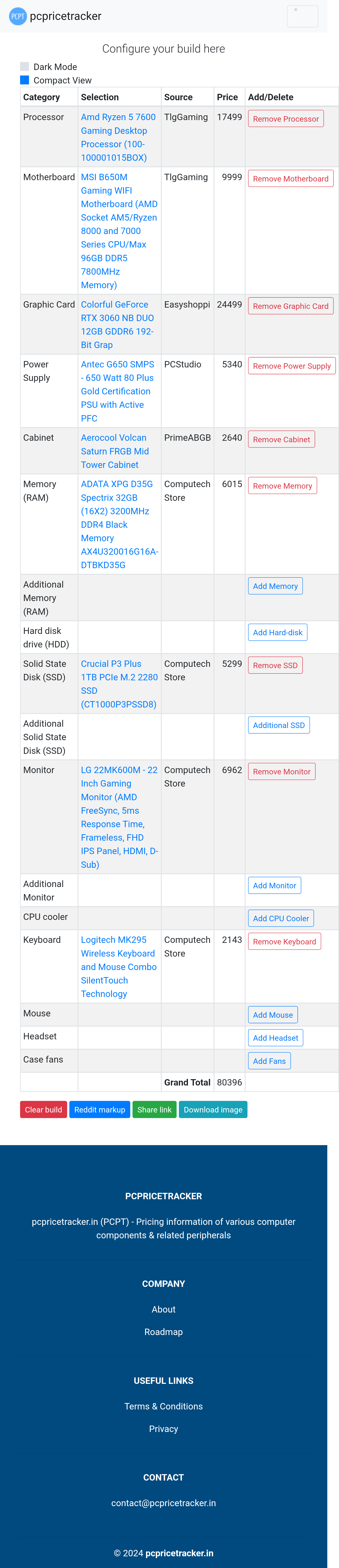This screenshot has width=339, height=1568.
Task: Add a CPU Cooler to the build
Action: coord(280,919)
